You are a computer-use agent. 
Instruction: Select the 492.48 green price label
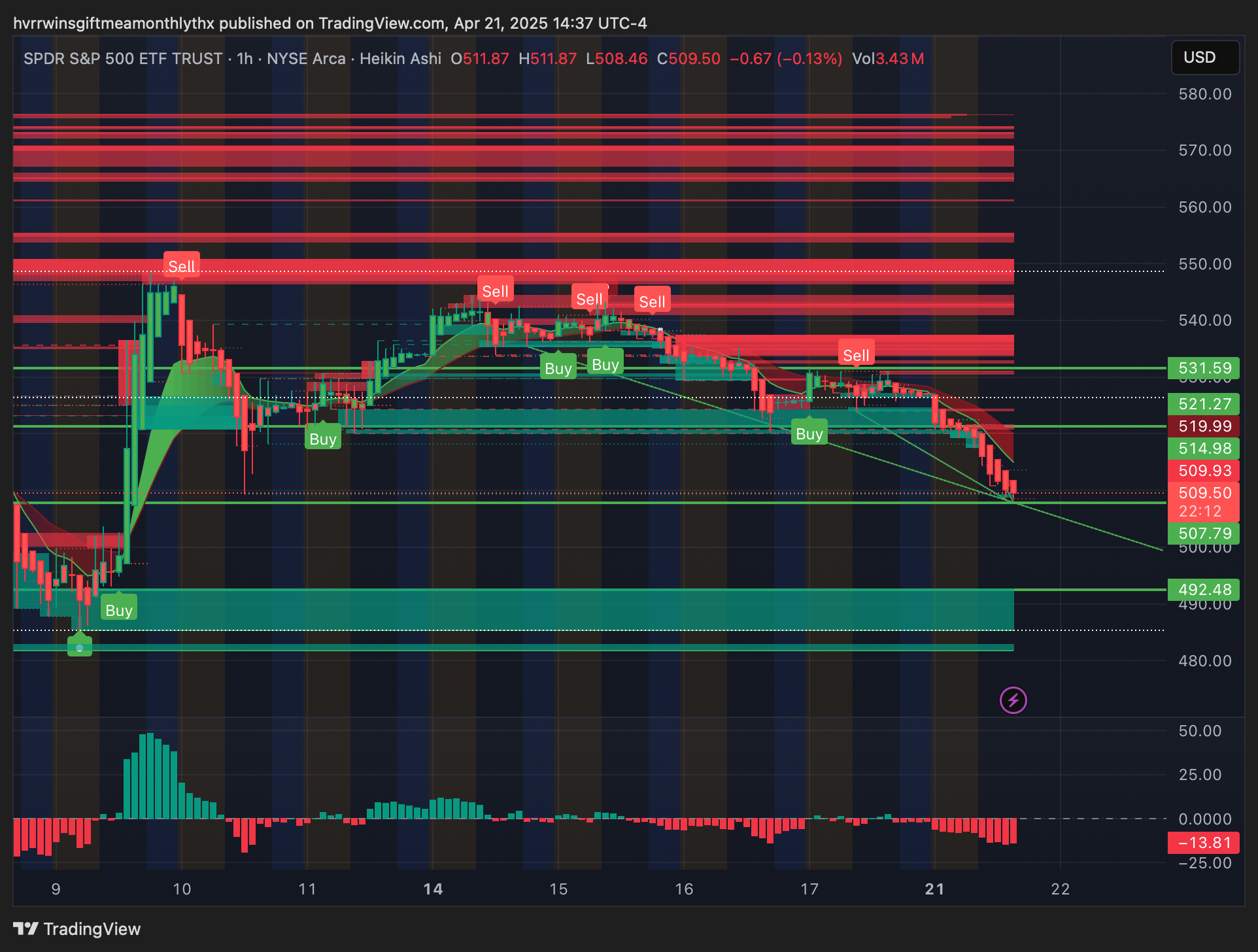[1204, 590]
